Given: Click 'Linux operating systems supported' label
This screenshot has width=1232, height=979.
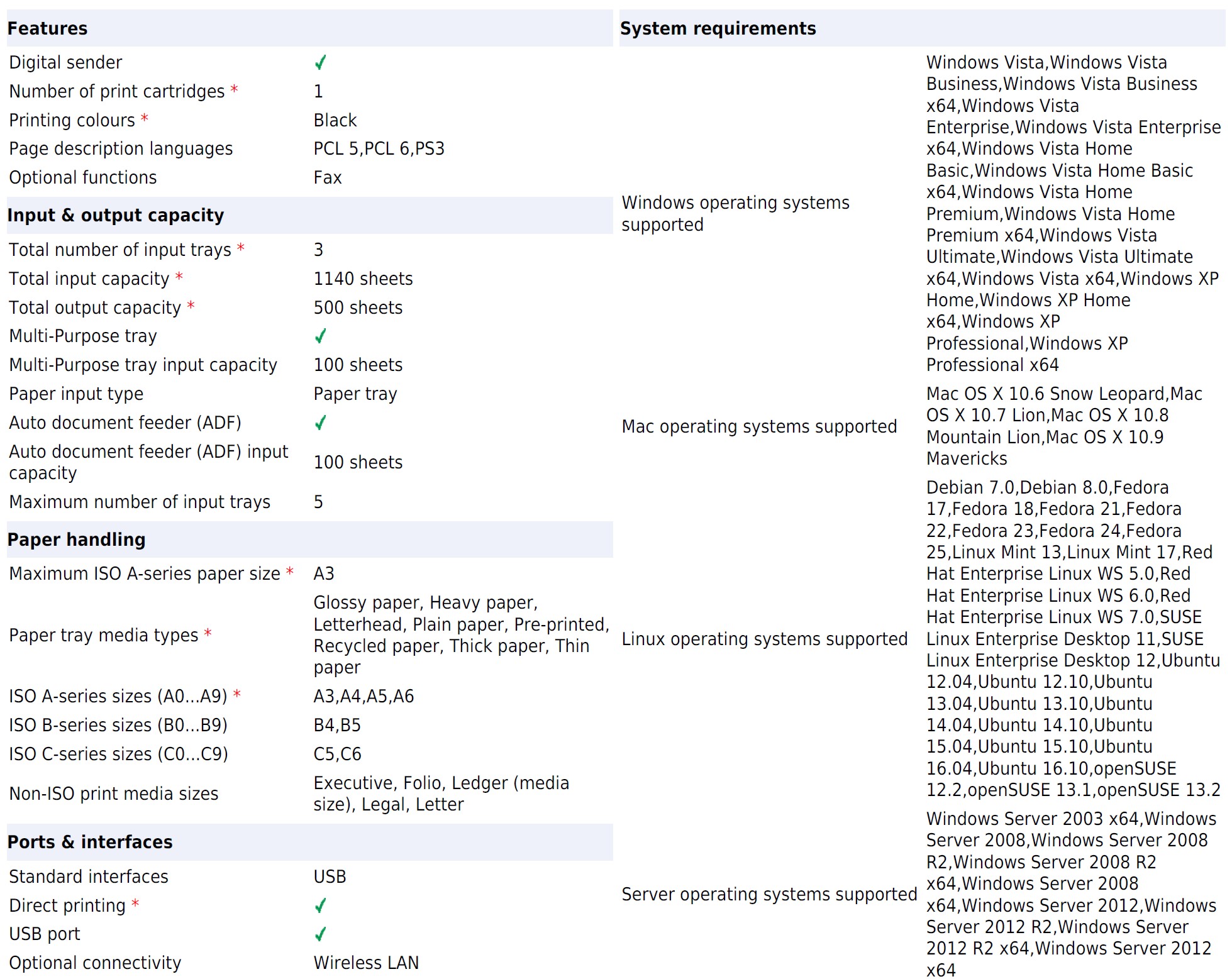Looking at the screenshot, I should [x=765, y=639].
